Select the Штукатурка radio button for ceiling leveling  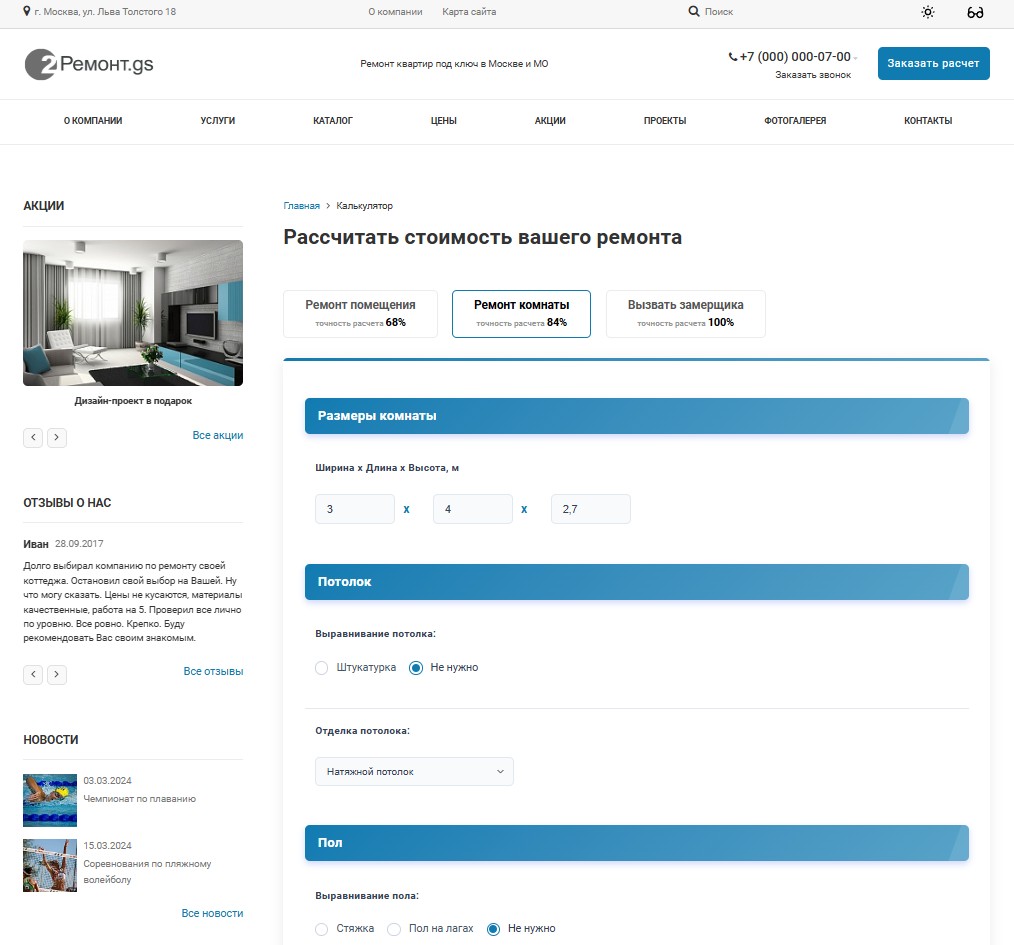point(321,668)
